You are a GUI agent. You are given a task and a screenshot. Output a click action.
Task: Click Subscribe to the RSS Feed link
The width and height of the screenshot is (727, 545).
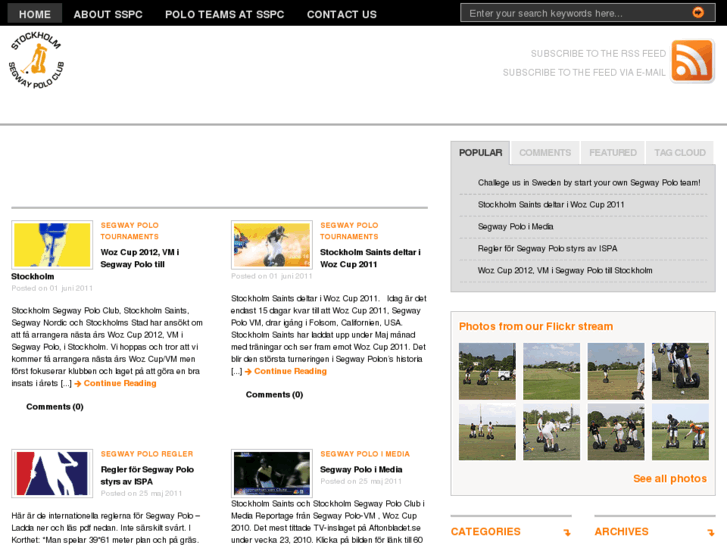click(598, 54)
